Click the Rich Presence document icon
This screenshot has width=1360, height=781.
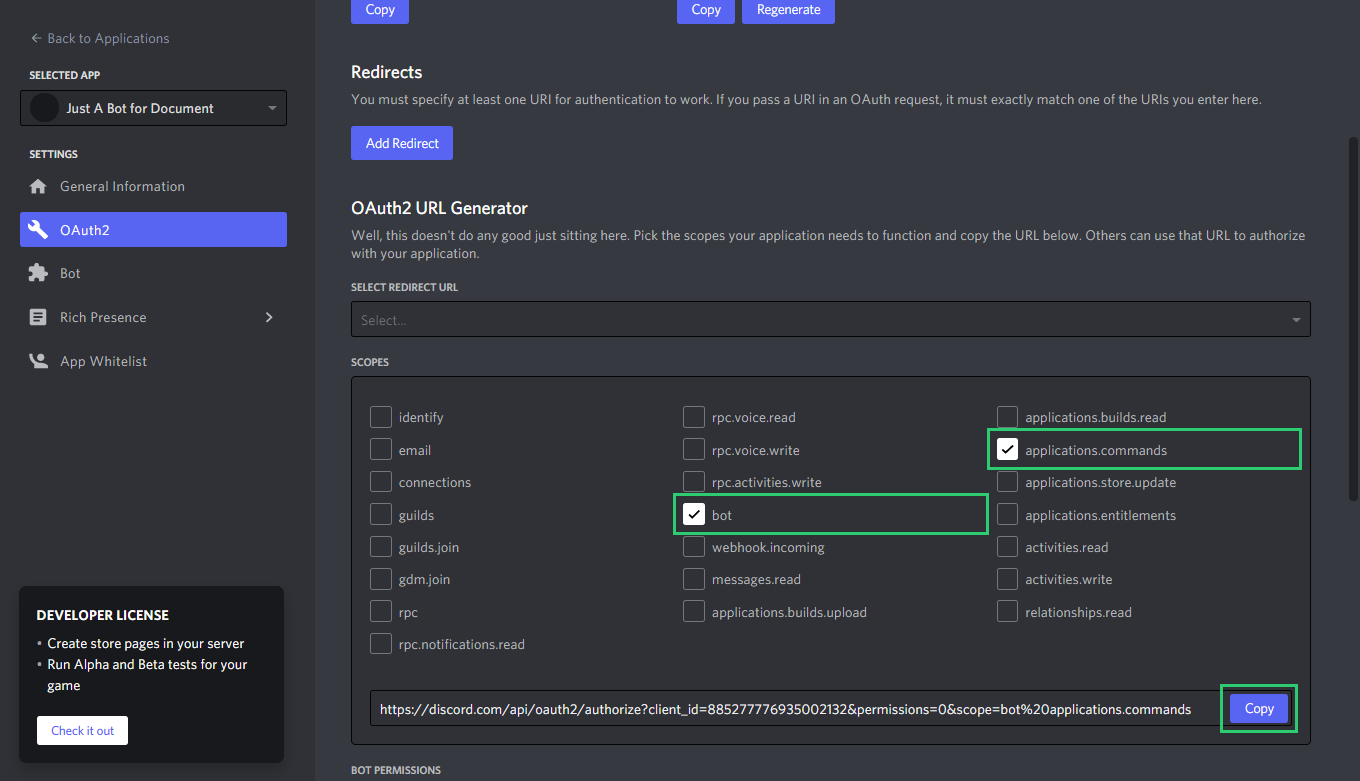(38, 317)
